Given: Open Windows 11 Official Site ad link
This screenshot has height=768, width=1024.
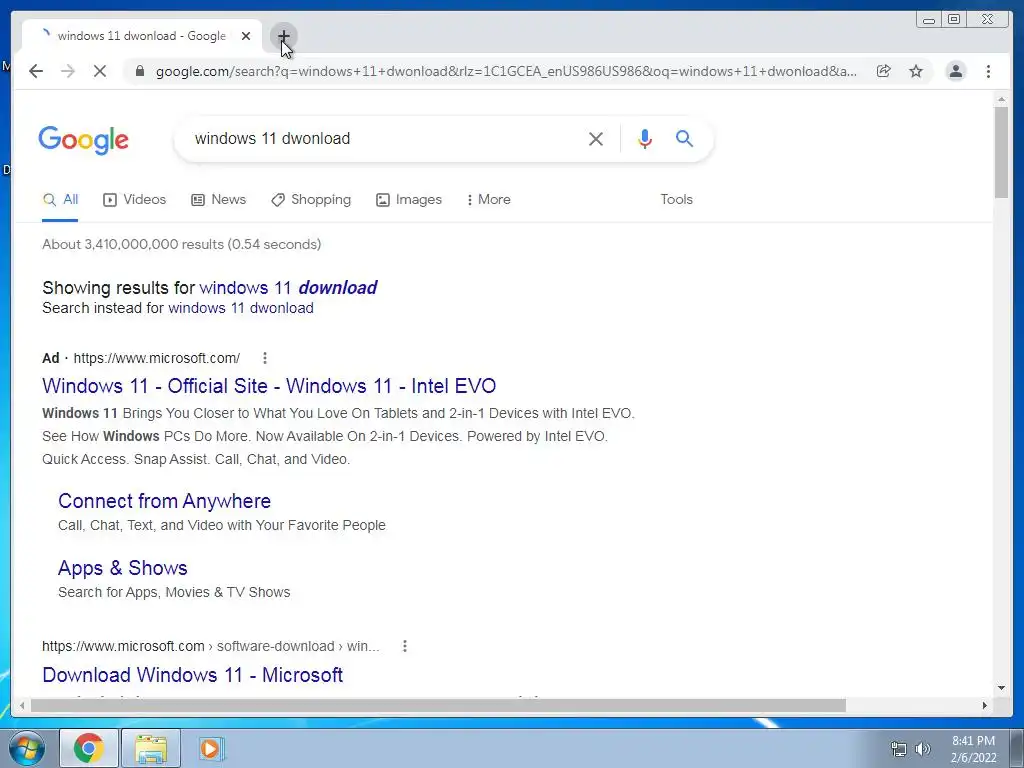Looking at the screenshot, I should click(269, 386).
